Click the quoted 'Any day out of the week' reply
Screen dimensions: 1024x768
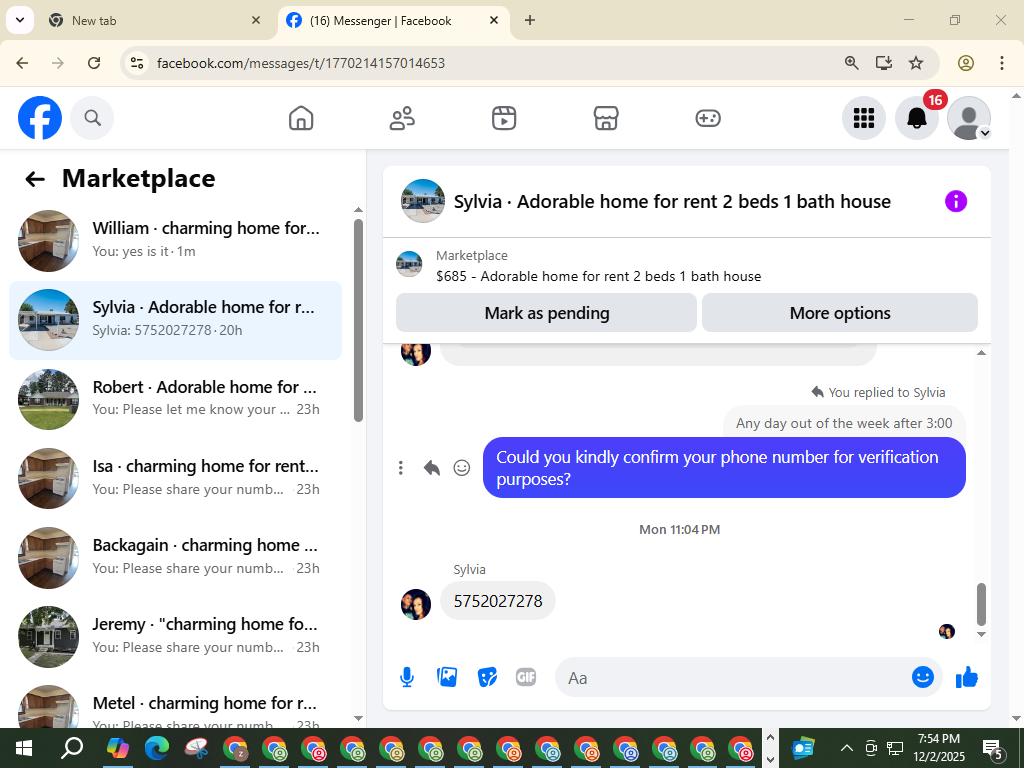click(x=844, y=423)
